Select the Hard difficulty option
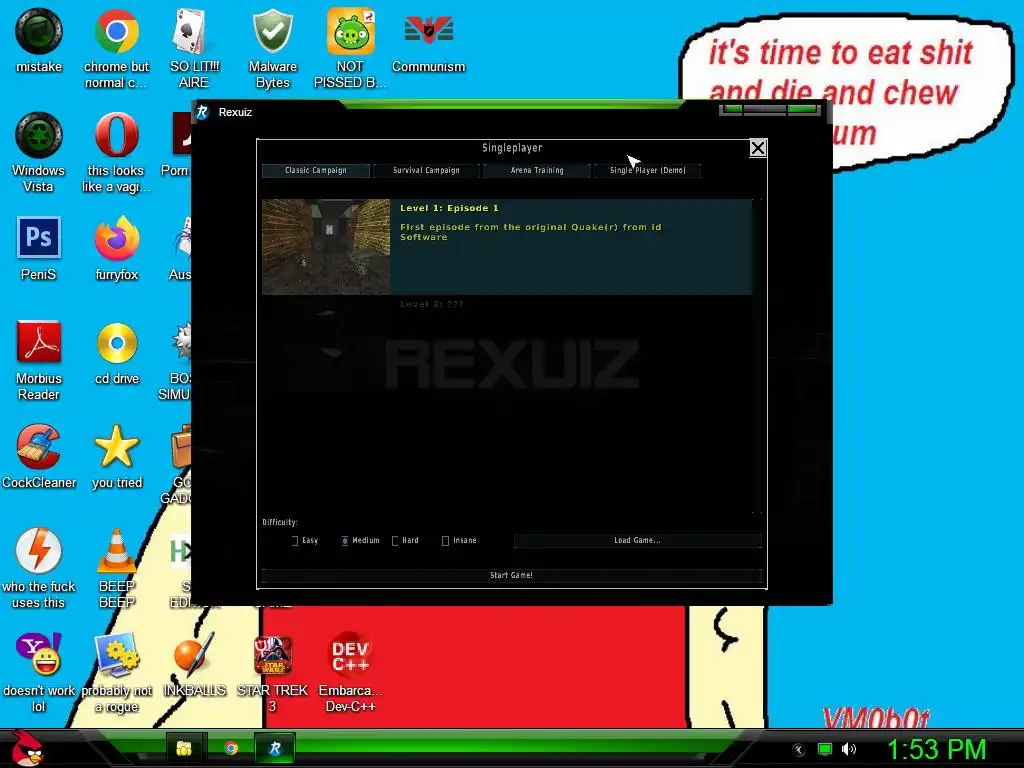1024x768 pixels. (406, 540)
